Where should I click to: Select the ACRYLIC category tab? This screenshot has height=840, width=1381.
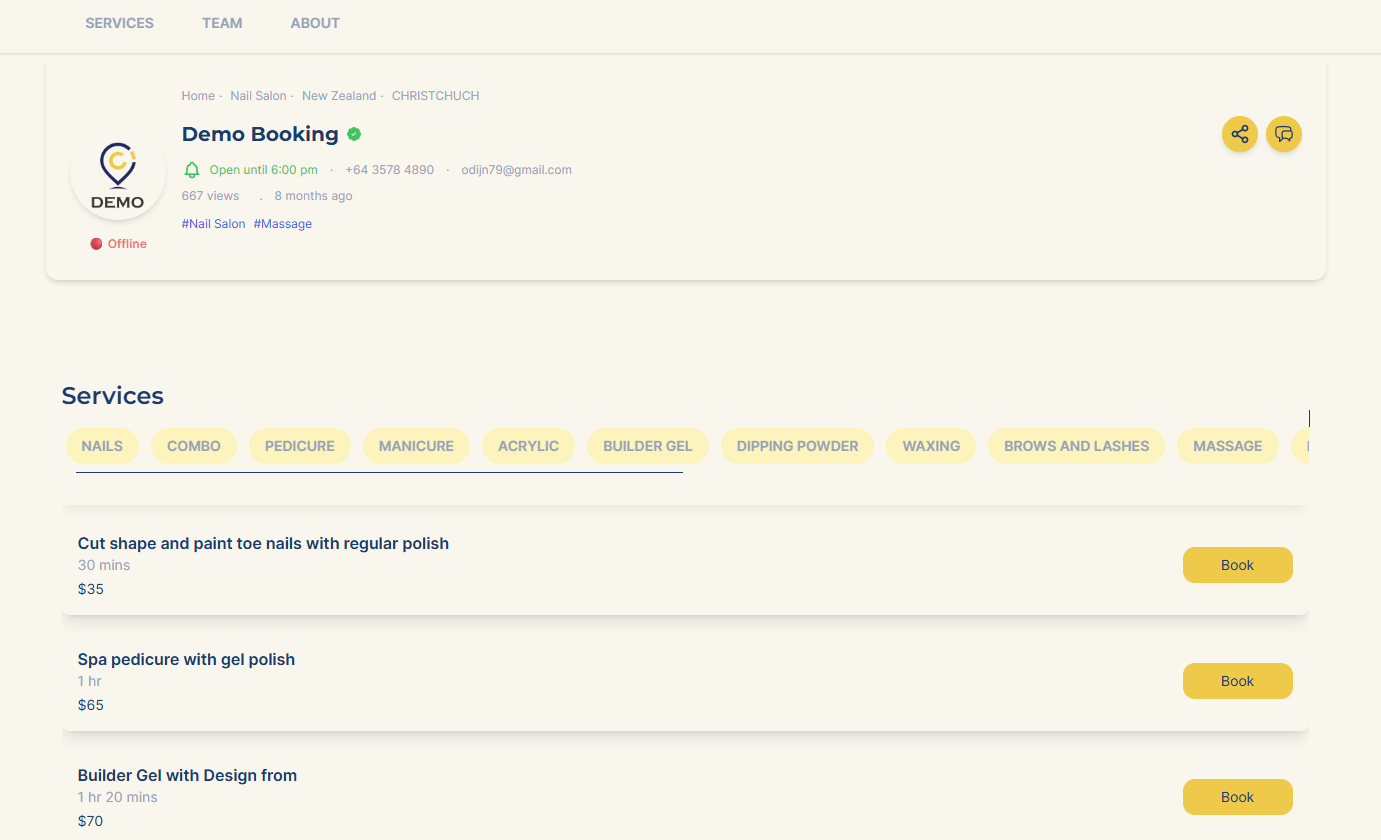(528, 446)
